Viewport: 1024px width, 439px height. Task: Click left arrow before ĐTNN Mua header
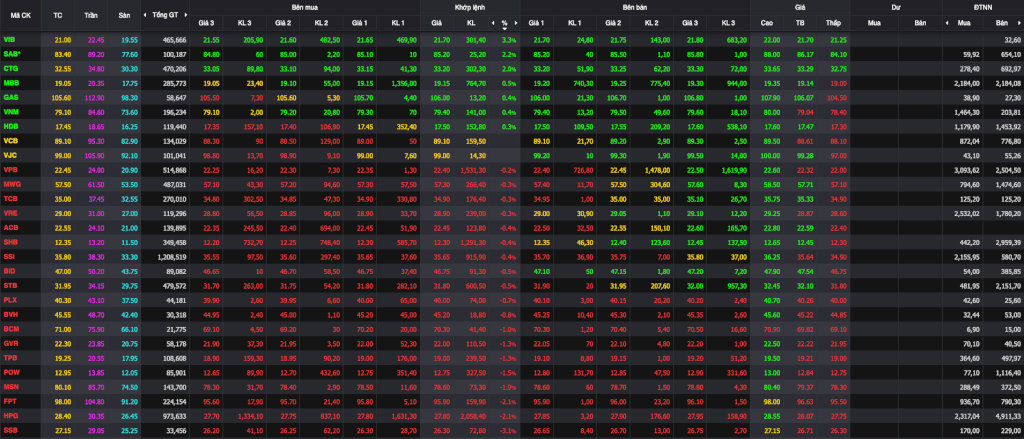(x=948, y=23)
